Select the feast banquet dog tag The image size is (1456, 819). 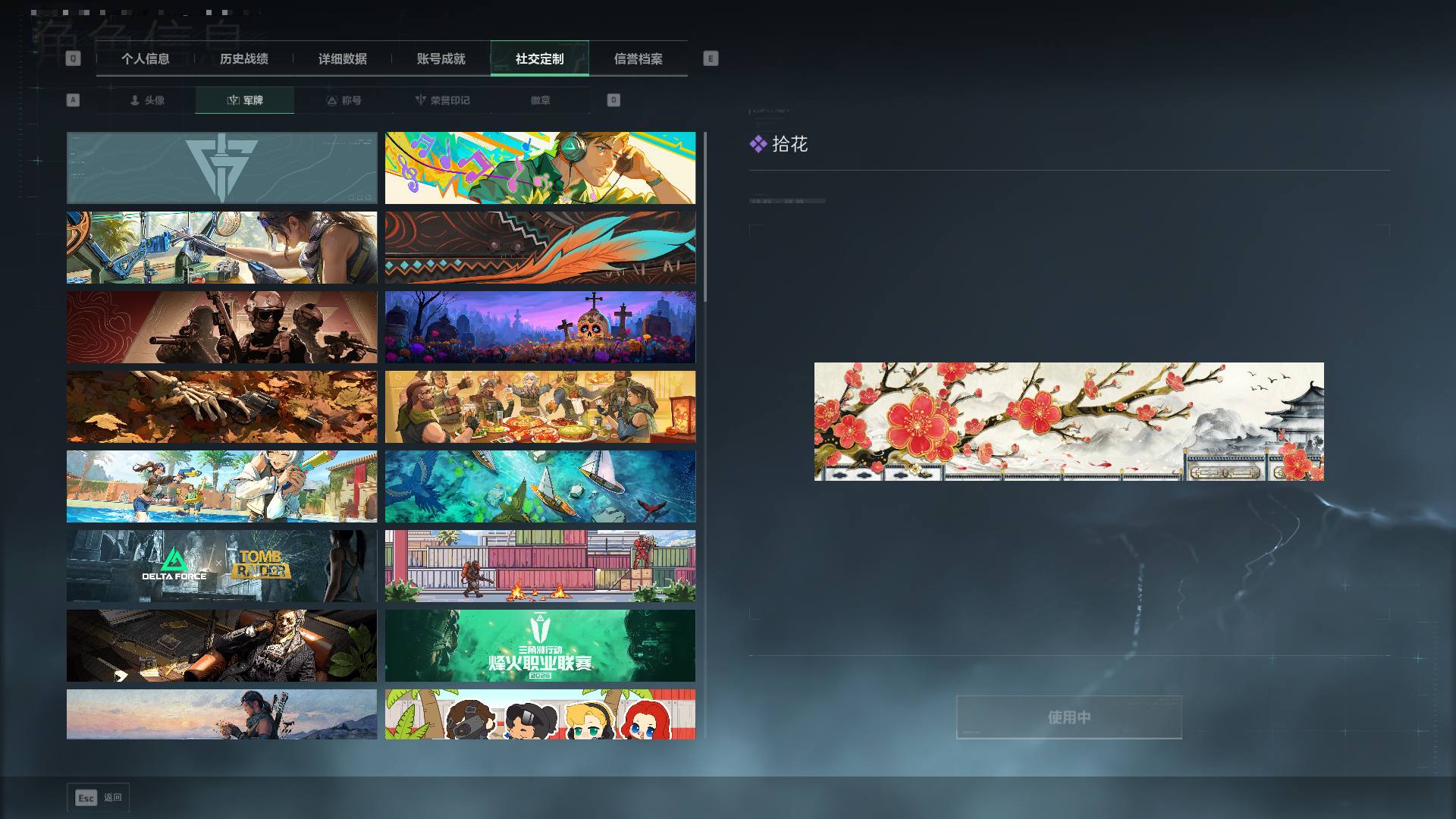pyautogui.click(x=540, y=407)
